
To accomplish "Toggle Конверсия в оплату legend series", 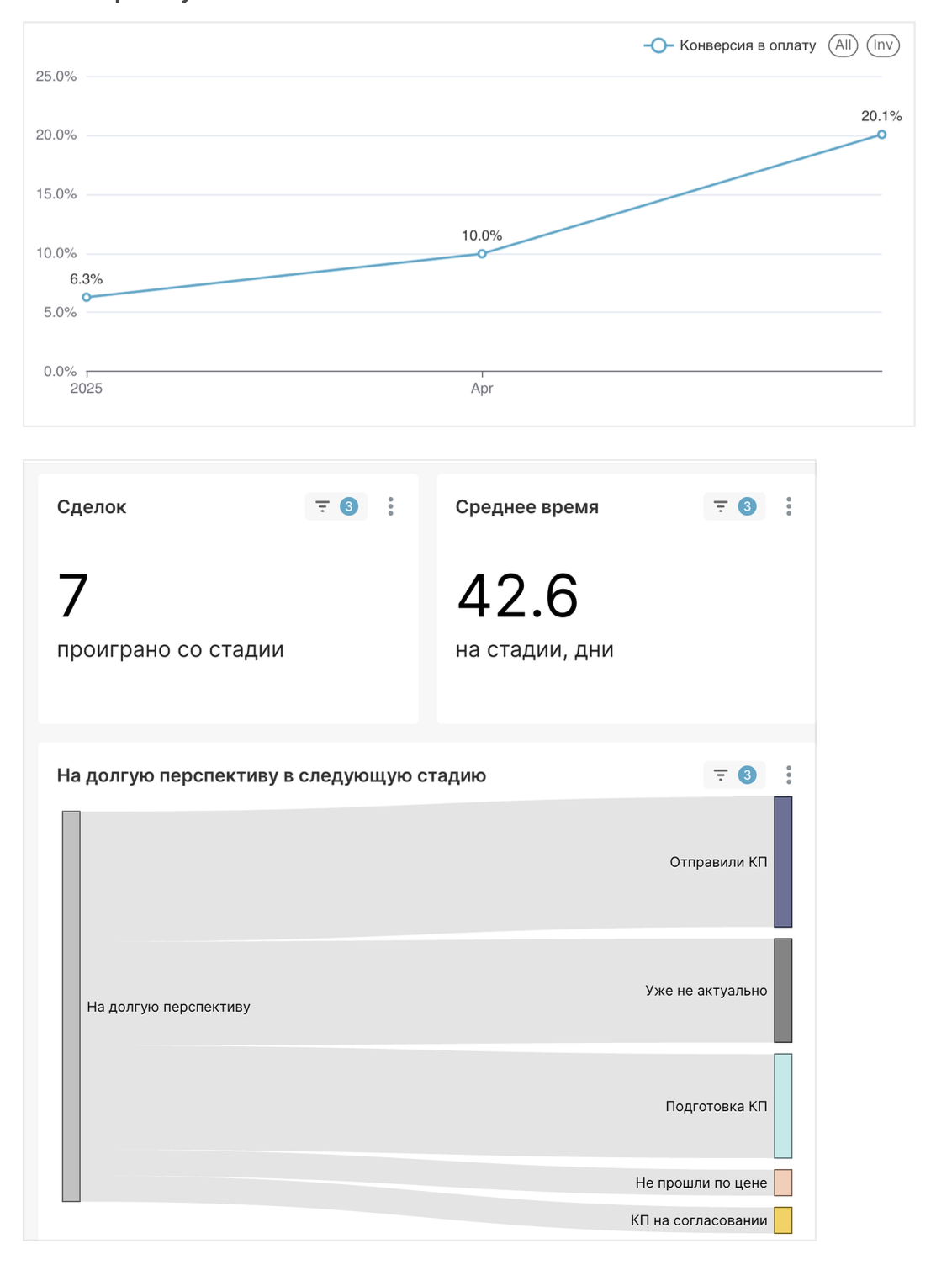I will (x=730, y=45).
